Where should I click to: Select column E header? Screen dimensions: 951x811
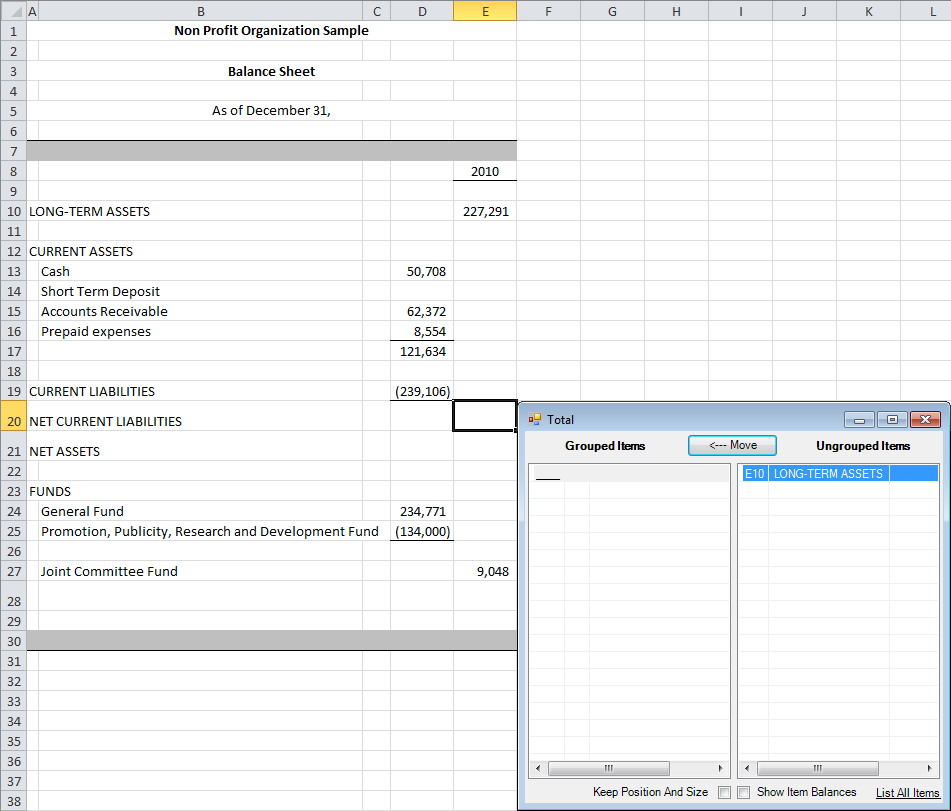coord(485,11)
